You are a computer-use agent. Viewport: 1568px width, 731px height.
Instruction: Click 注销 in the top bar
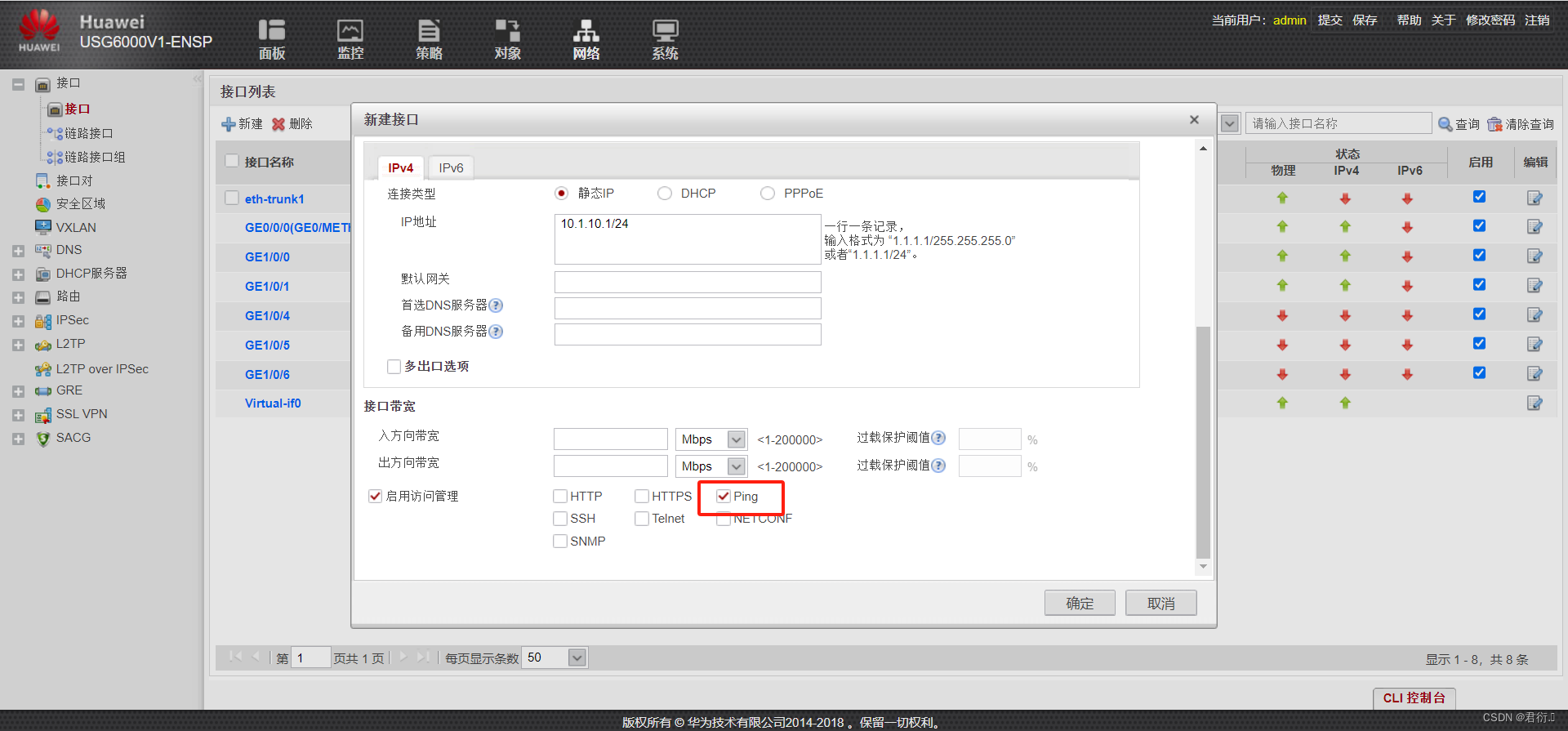(x=1537, y=20)
